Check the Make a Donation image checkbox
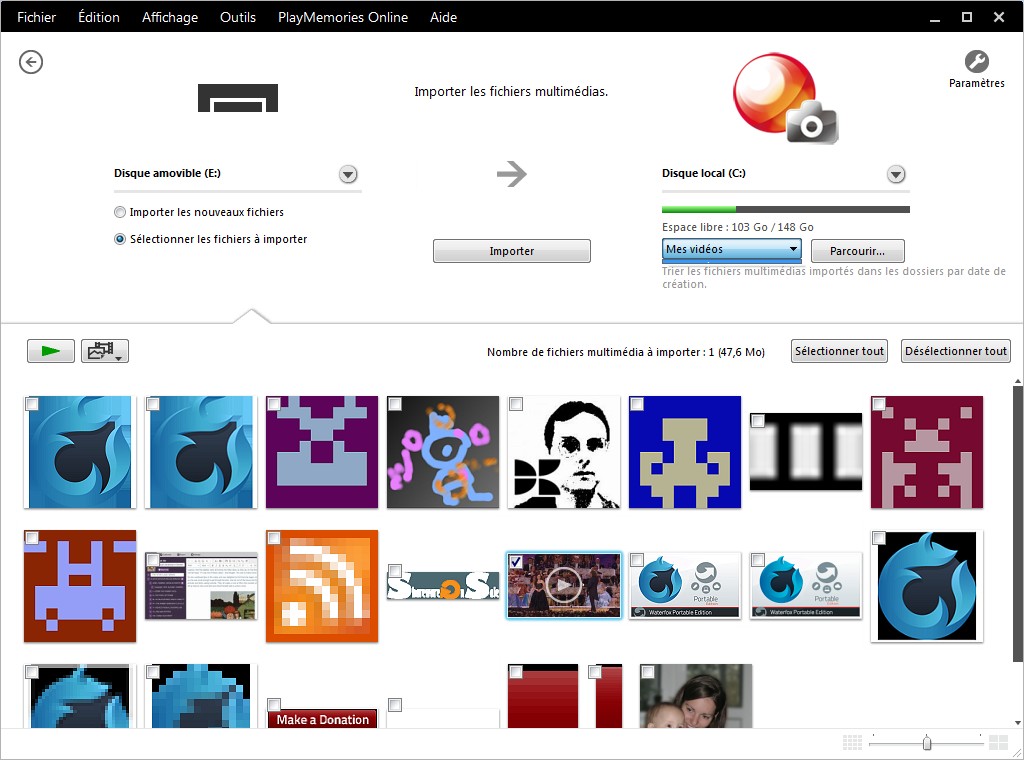The height and width of the screenshot is (760, 1024). pyautogui.click(x=274, y=705)
